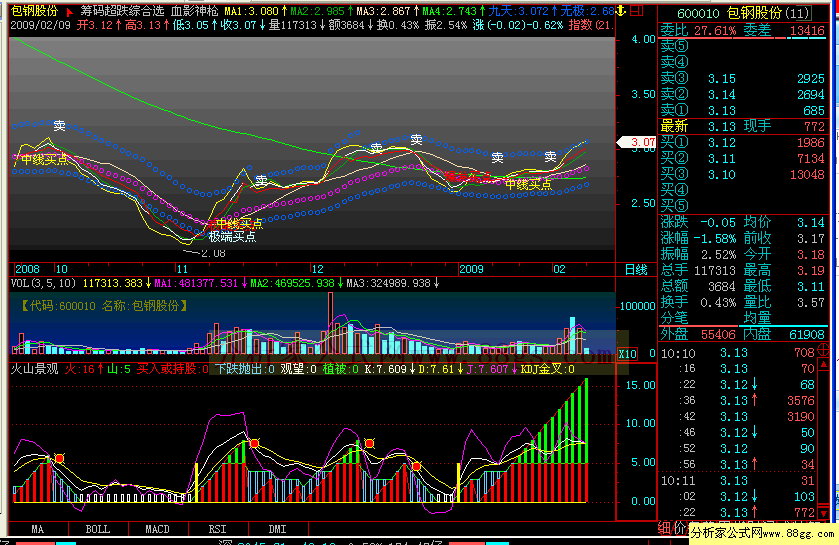Switch to the MA indicator tab
The height and width of the screenshot is (545, 839).
(x=37, y=529)
